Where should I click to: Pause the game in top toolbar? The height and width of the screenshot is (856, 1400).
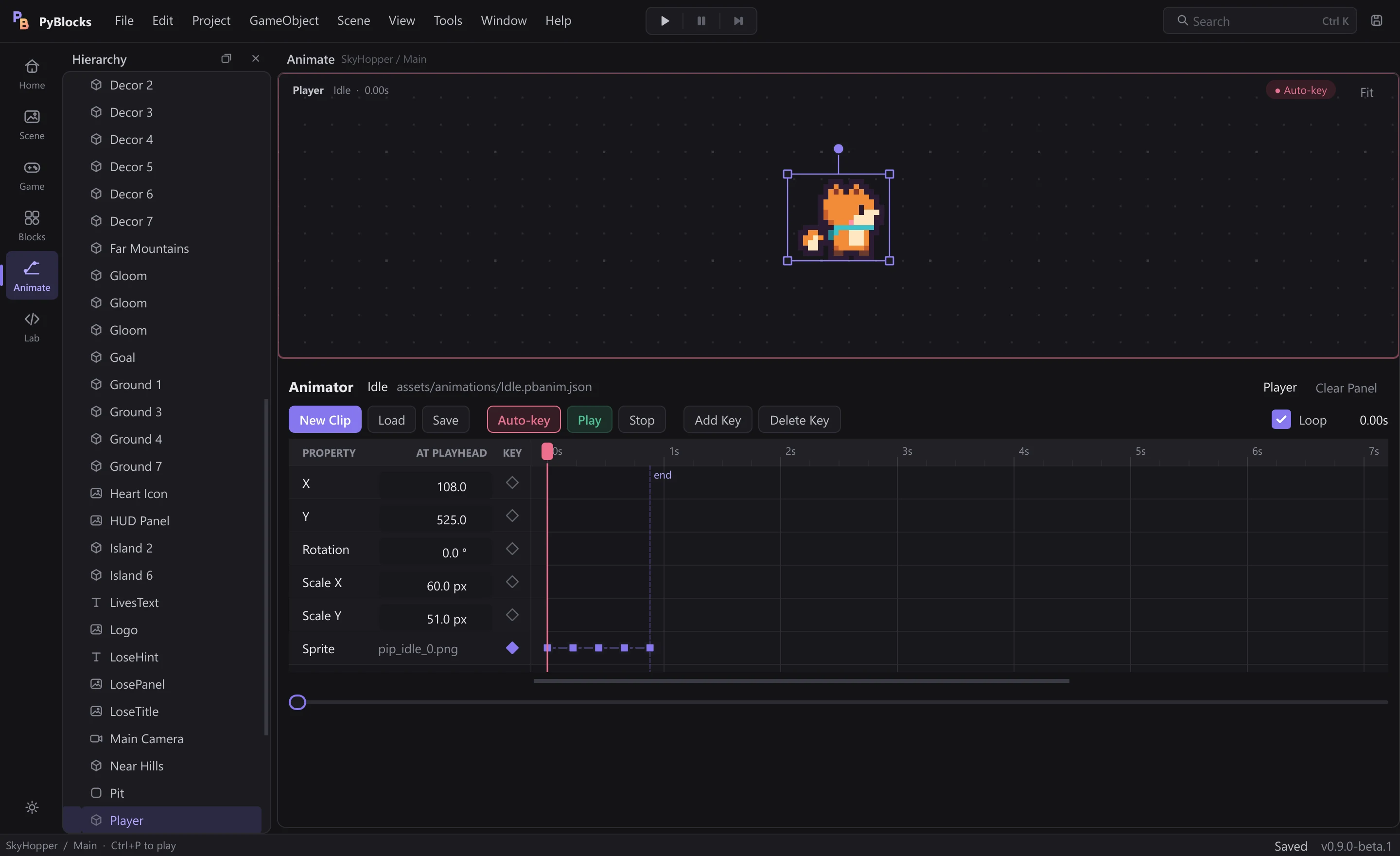701,21
